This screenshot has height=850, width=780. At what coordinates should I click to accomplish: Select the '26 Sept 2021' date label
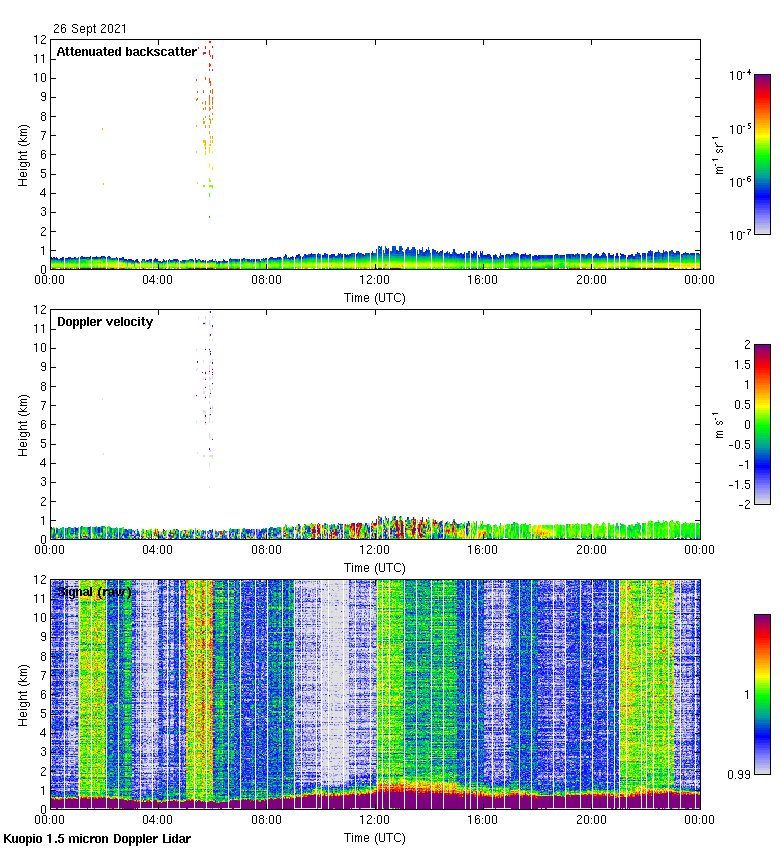pos(90,29)
